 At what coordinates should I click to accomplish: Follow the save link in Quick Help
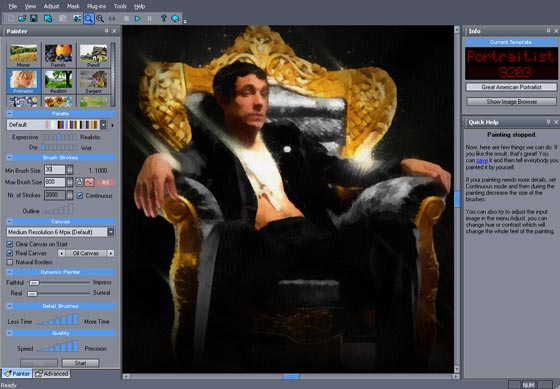click(x=482, y=161)
